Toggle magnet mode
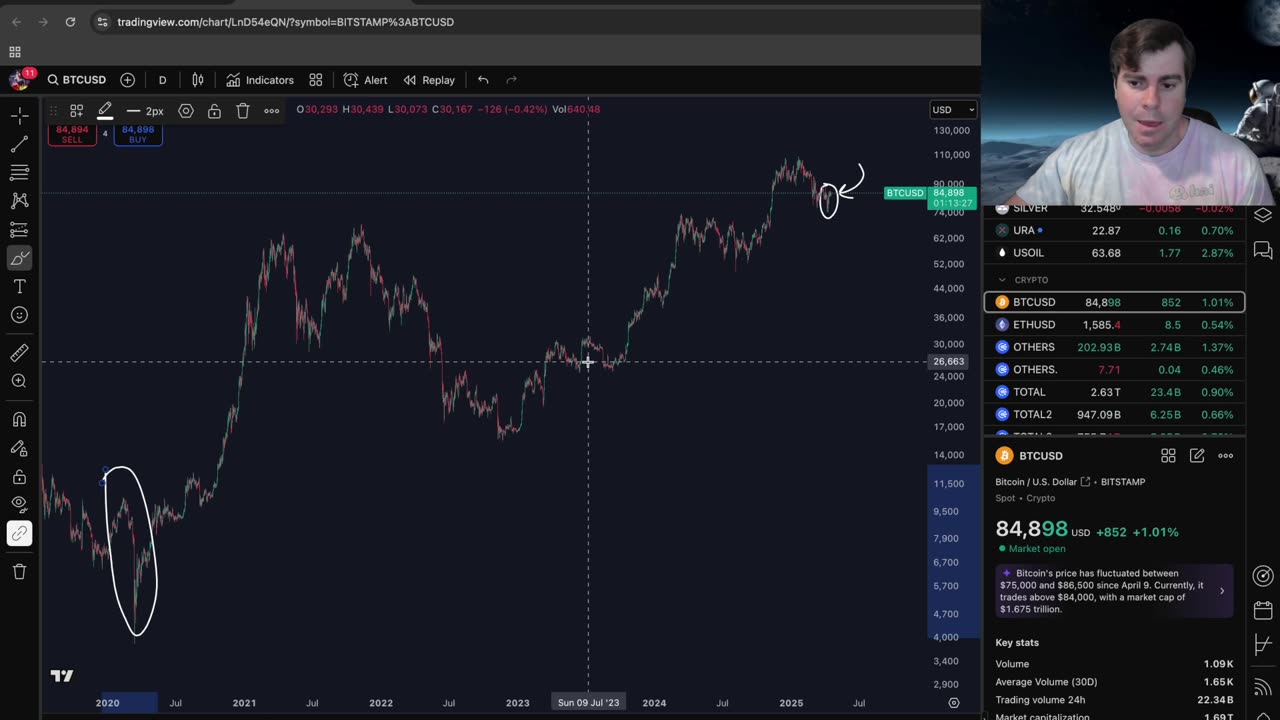The height and width of the screenshot is (720, 1280). 19,419
